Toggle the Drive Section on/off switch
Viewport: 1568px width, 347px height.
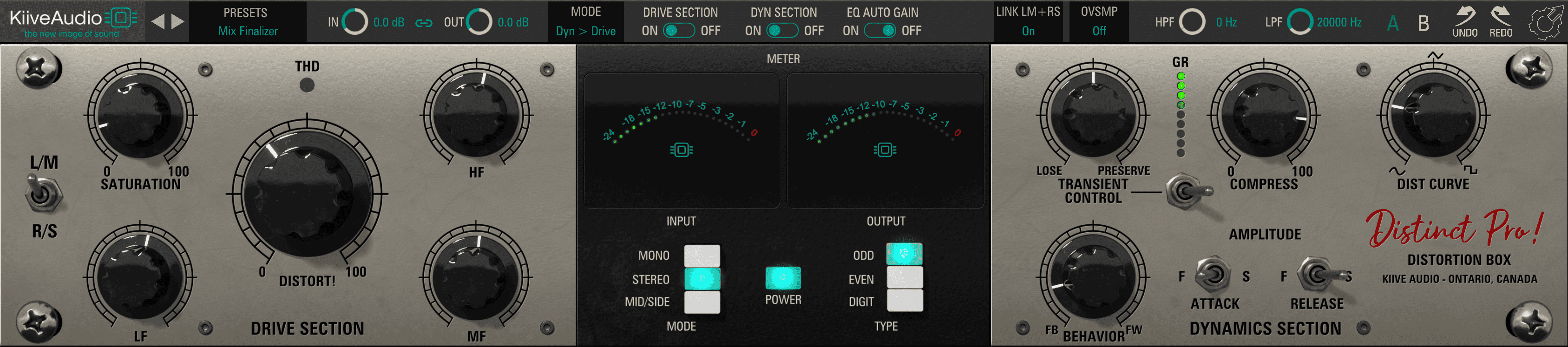coord(679,31)
